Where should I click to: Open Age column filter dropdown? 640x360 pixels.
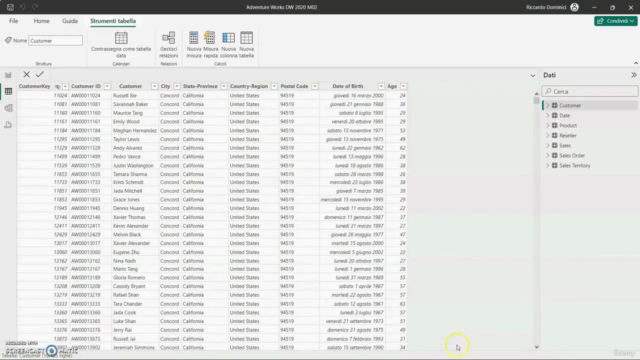tap(403, 87)
